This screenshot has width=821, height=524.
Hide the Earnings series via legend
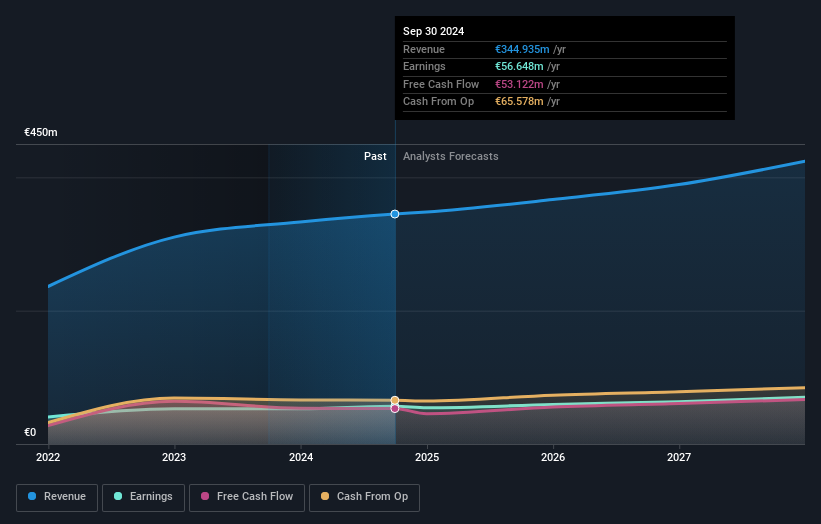(x=143, y=497)
